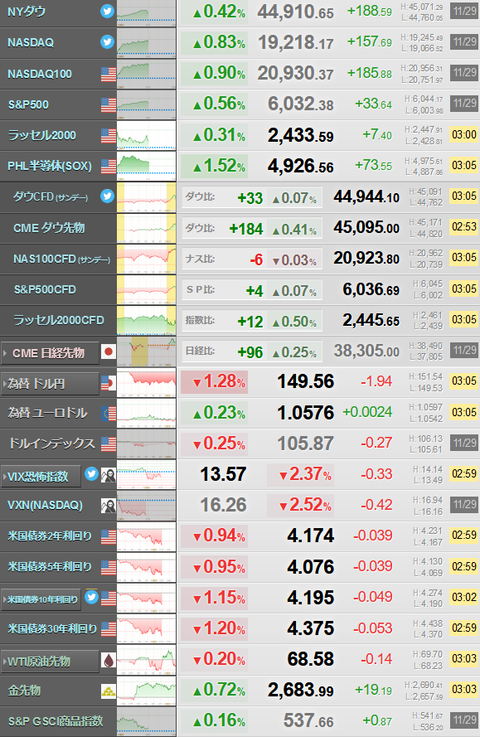Open the NYダウ mini chart
This screenshot has height=737, width=480.
146,12
